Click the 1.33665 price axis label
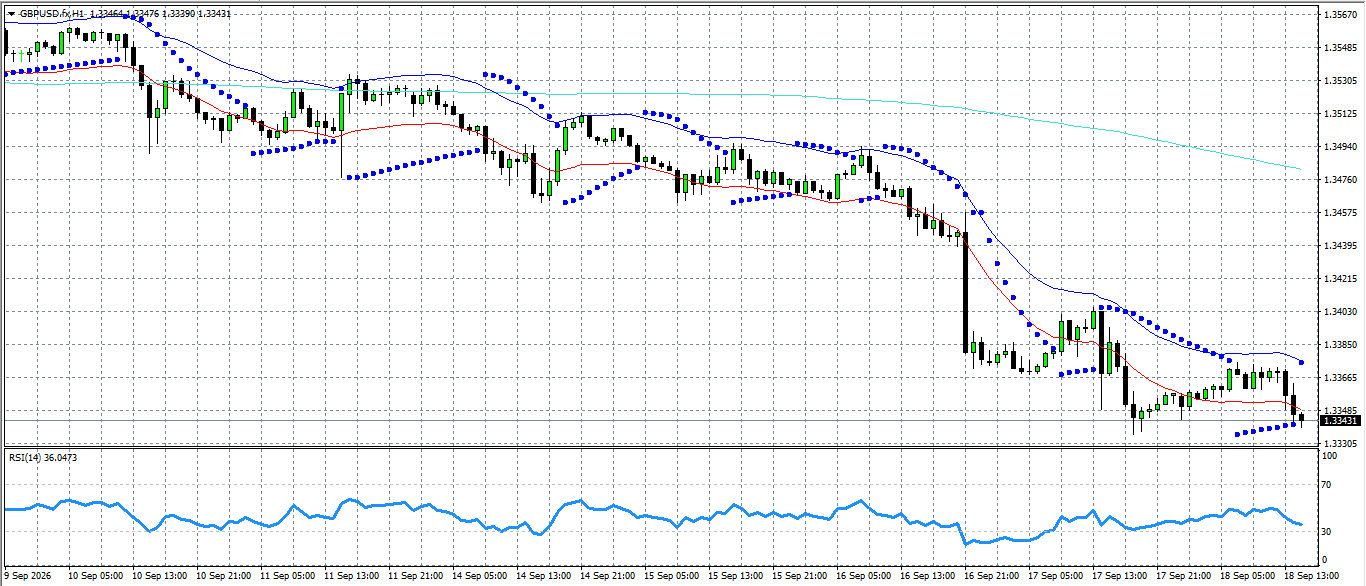Image resolution: width=1366 pixels, height=586 pixels. [x=1338, y=378]
